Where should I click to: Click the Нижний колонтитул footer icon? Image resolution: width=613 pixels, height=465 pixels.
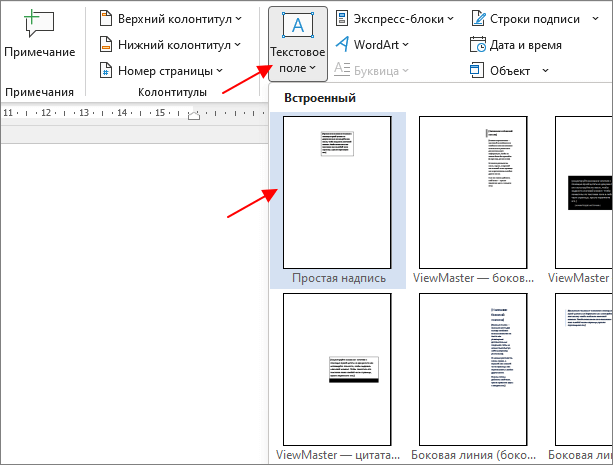click(x=106, y=45)
